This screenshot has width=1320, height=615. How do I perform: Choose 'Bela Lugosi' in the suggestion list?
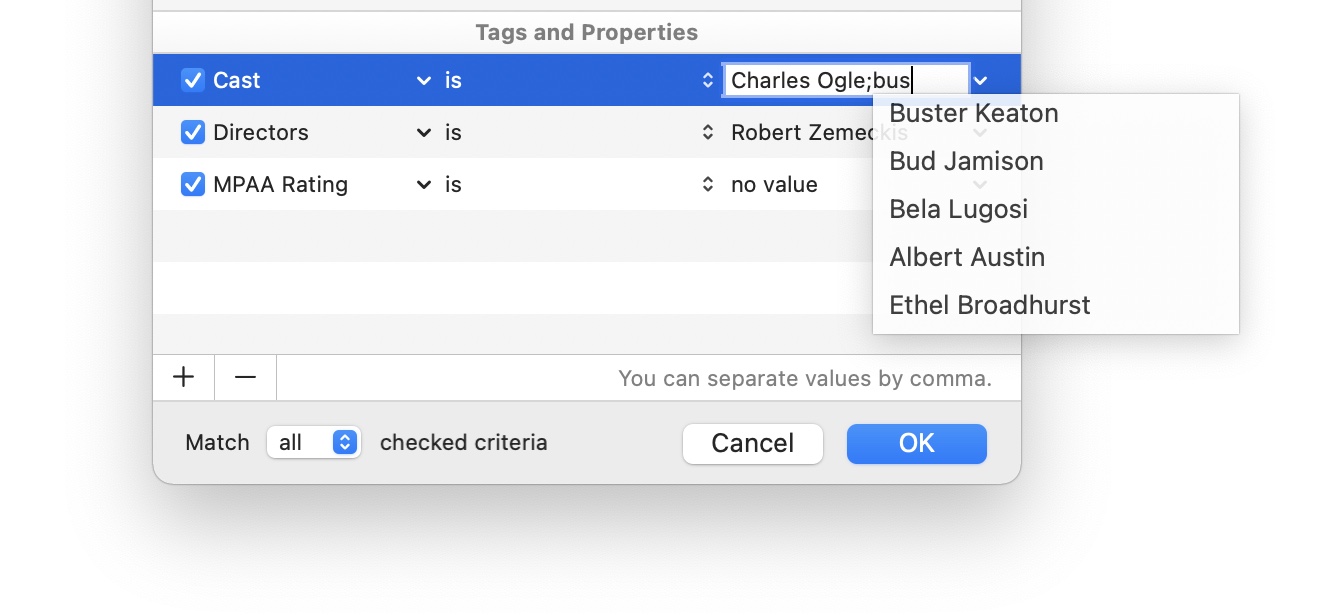(x=958, y=209)
